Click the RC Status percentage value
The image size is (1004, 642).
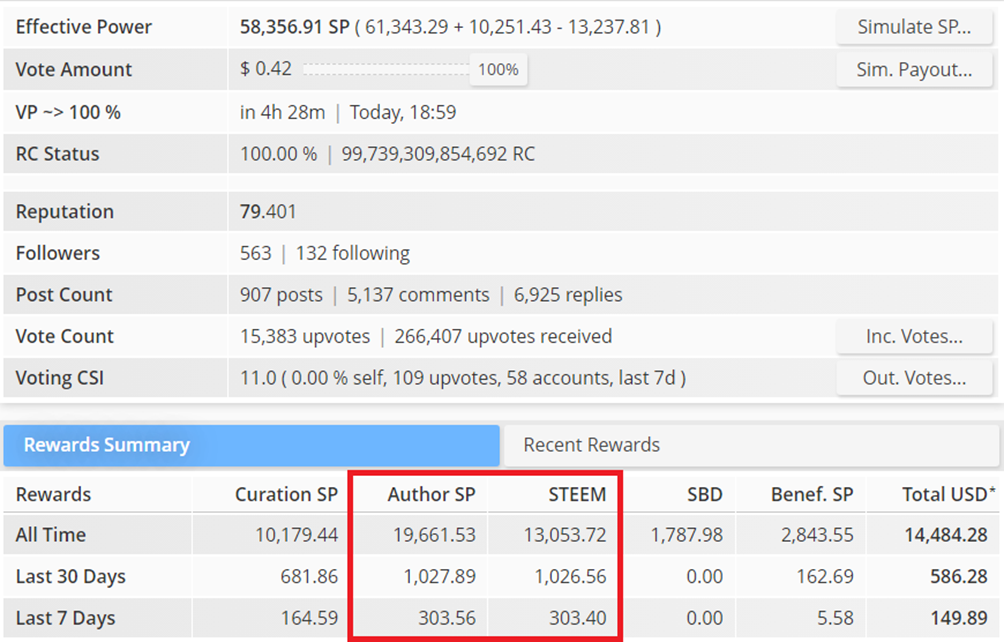coord(279,154)
